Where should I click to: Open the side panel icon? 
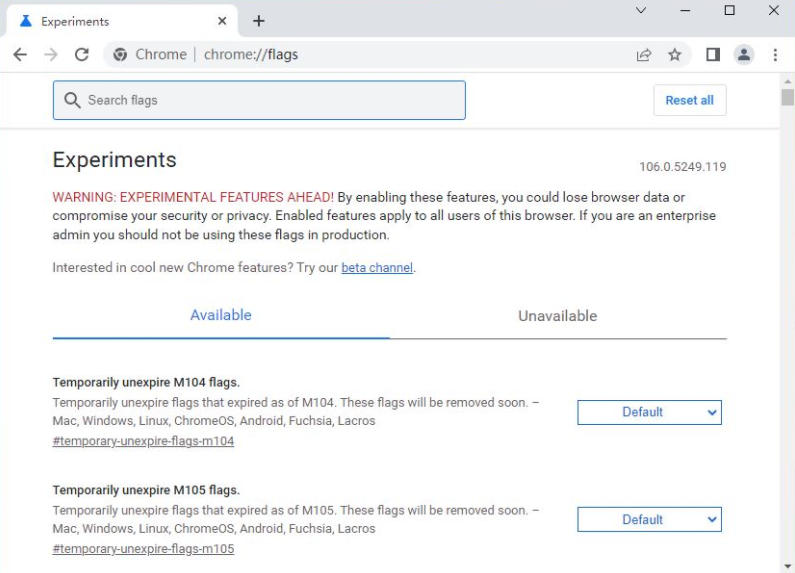pos(713,54)
